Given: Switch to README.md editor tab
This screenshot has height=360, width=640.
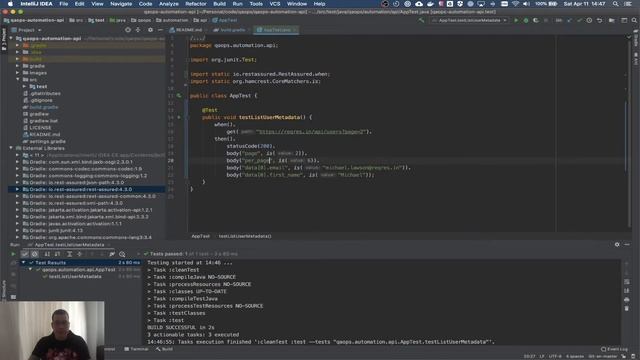Looking at the screenshot, I should click(187, 30).
